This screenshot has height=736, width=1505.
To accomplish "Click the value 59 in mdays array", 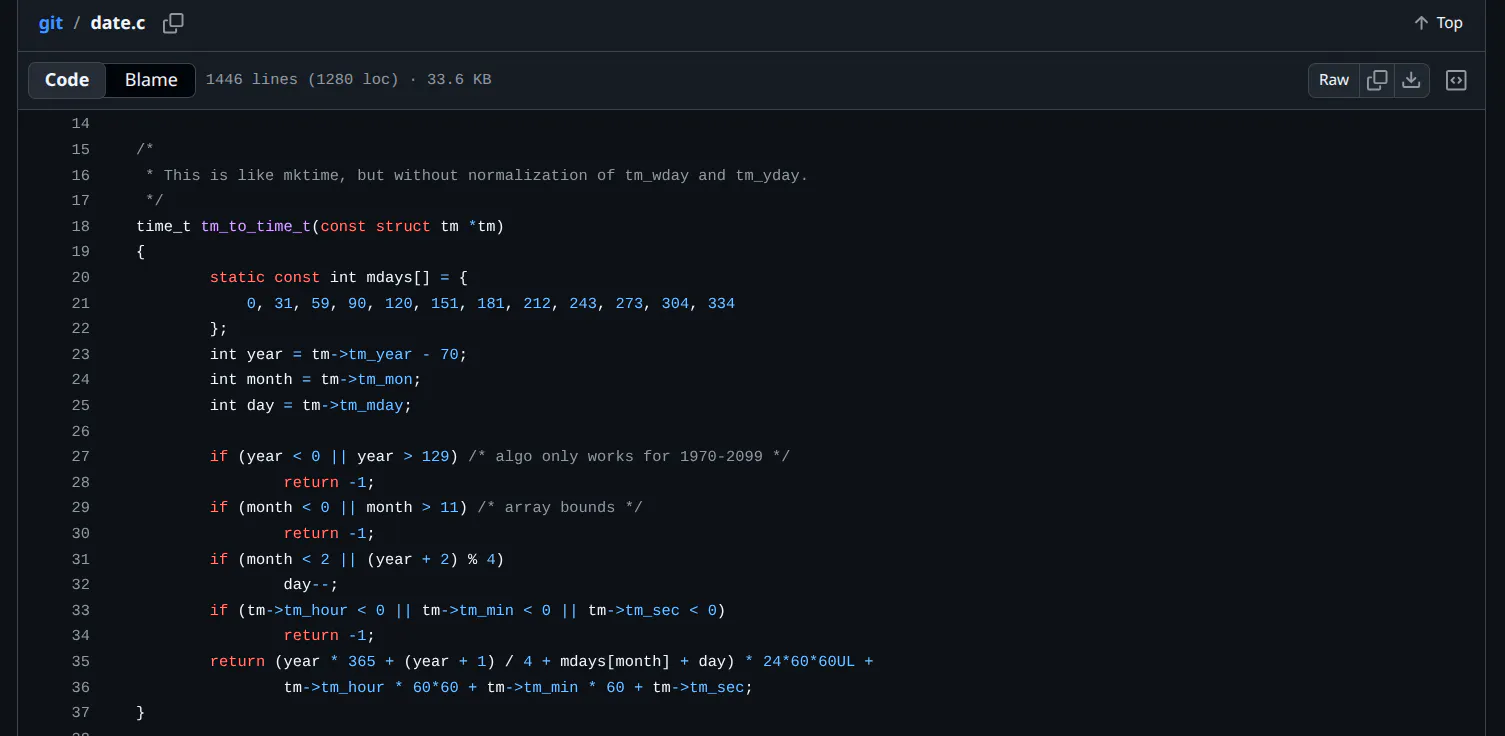I will (x=320, y=303).
